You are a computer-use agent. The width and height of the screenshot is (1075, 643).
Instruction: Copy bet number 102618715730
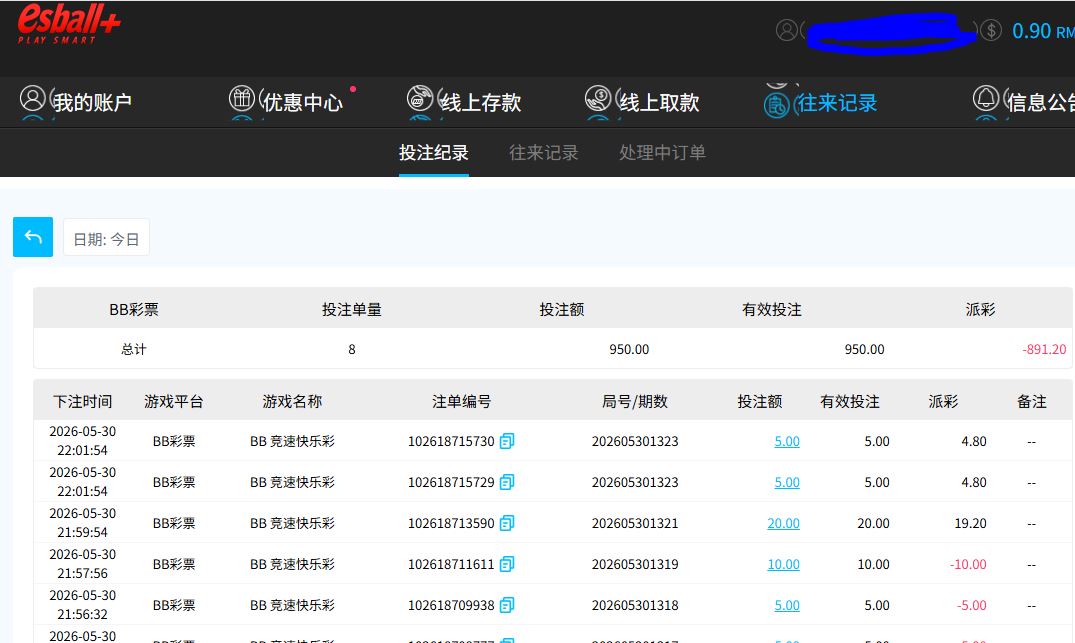[x=507, y=441]
